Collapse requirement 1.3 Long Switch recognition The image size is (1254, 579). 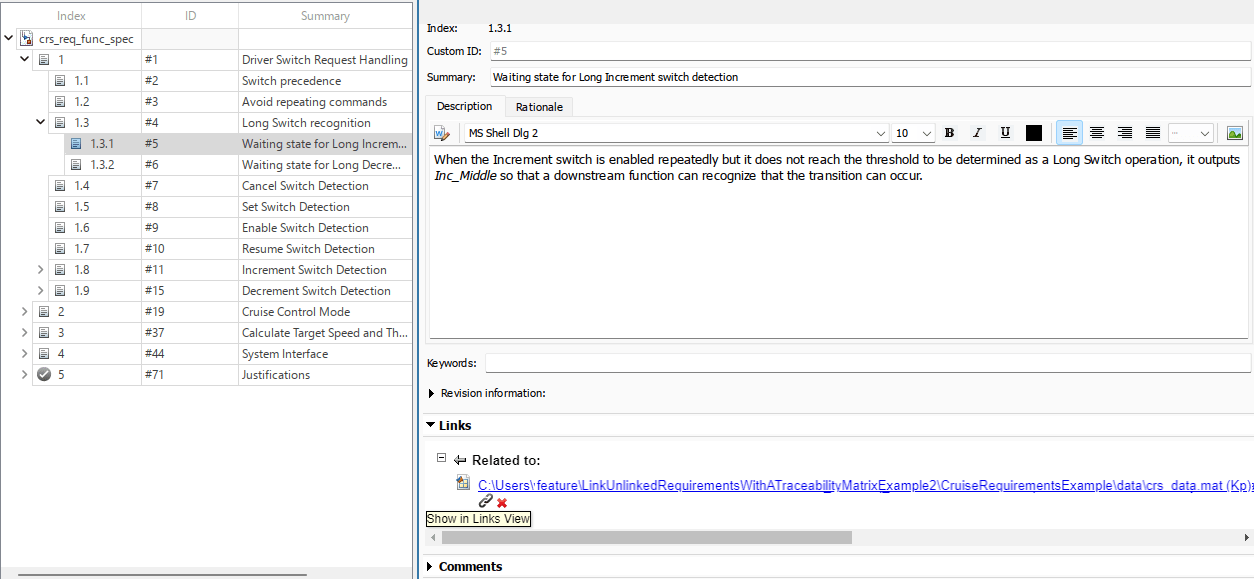(x=40, y=122)
